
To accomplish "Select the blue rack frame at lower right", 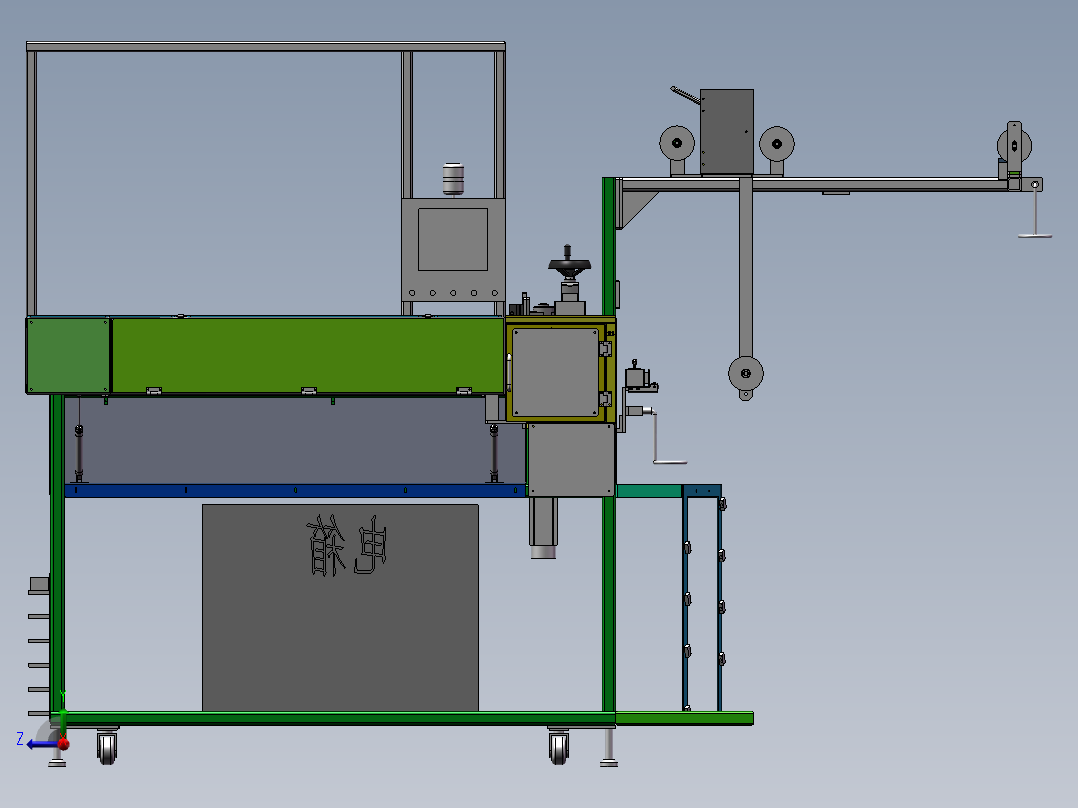I will pyautogui.click(x=702, y=598).
